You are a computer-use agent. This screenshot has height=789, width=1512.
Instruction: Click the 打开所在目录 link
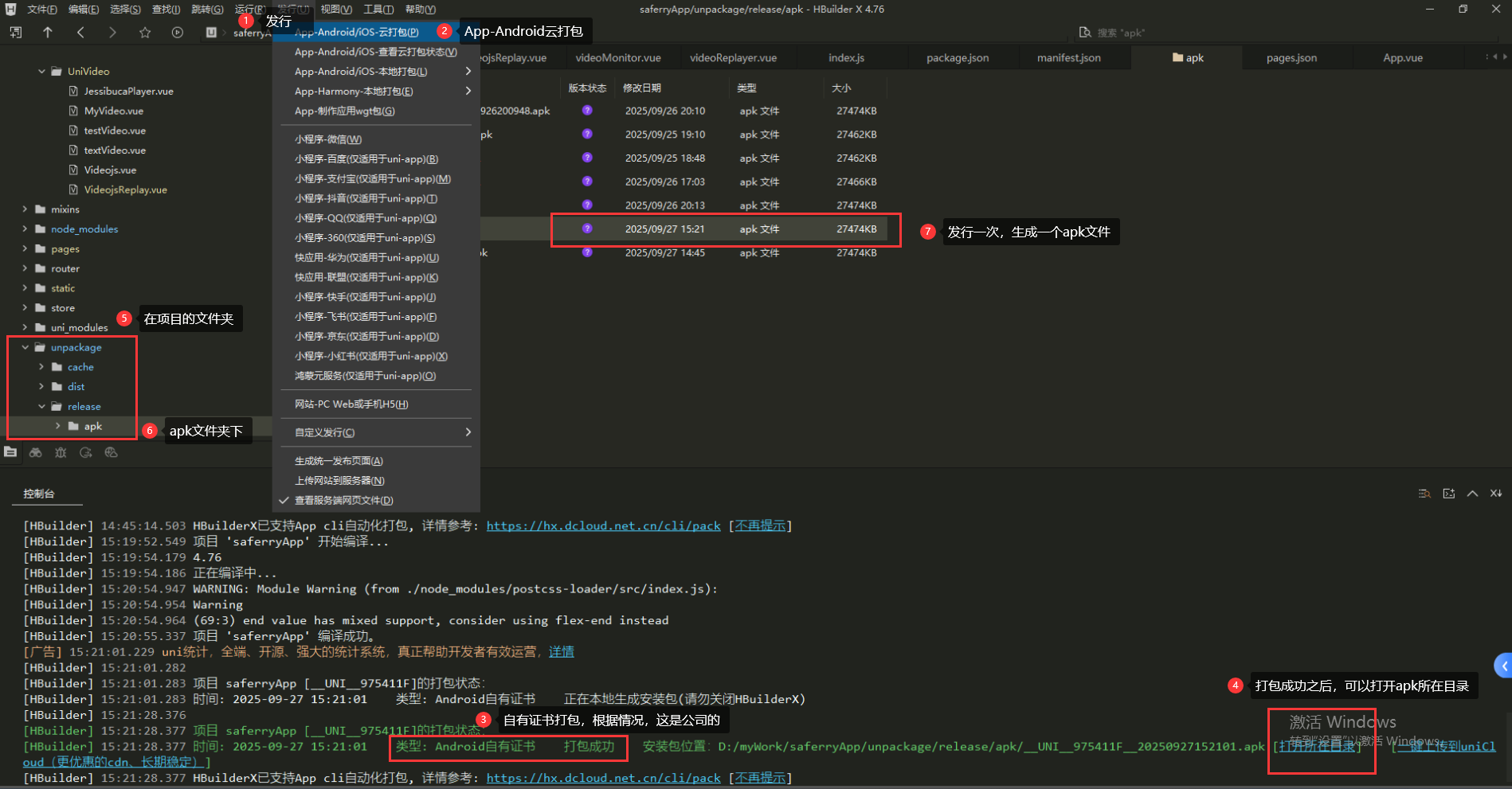[1318, 747]
